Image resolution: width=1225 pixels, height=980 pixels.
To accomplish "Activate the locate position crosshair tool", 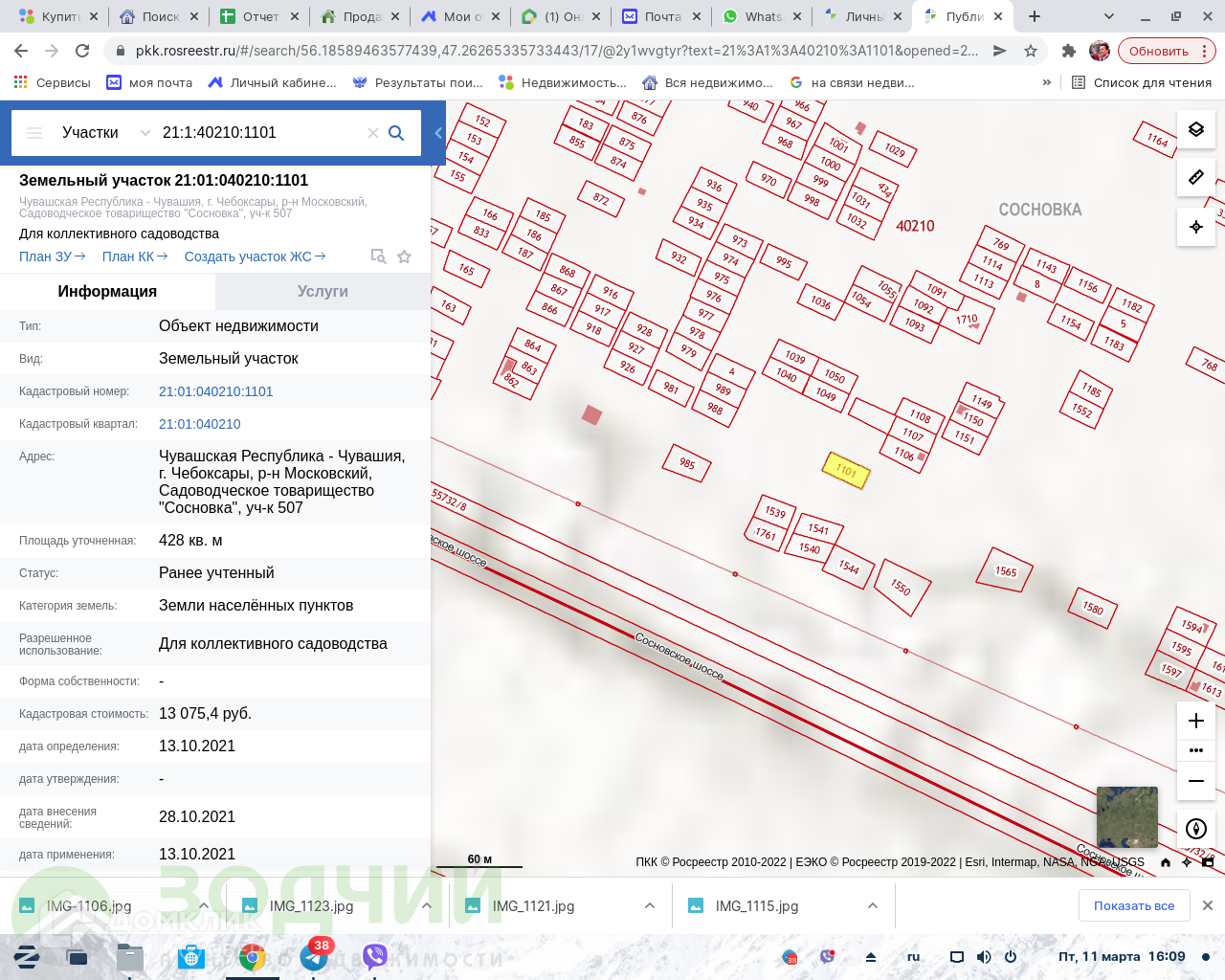I will [1195, 227].
